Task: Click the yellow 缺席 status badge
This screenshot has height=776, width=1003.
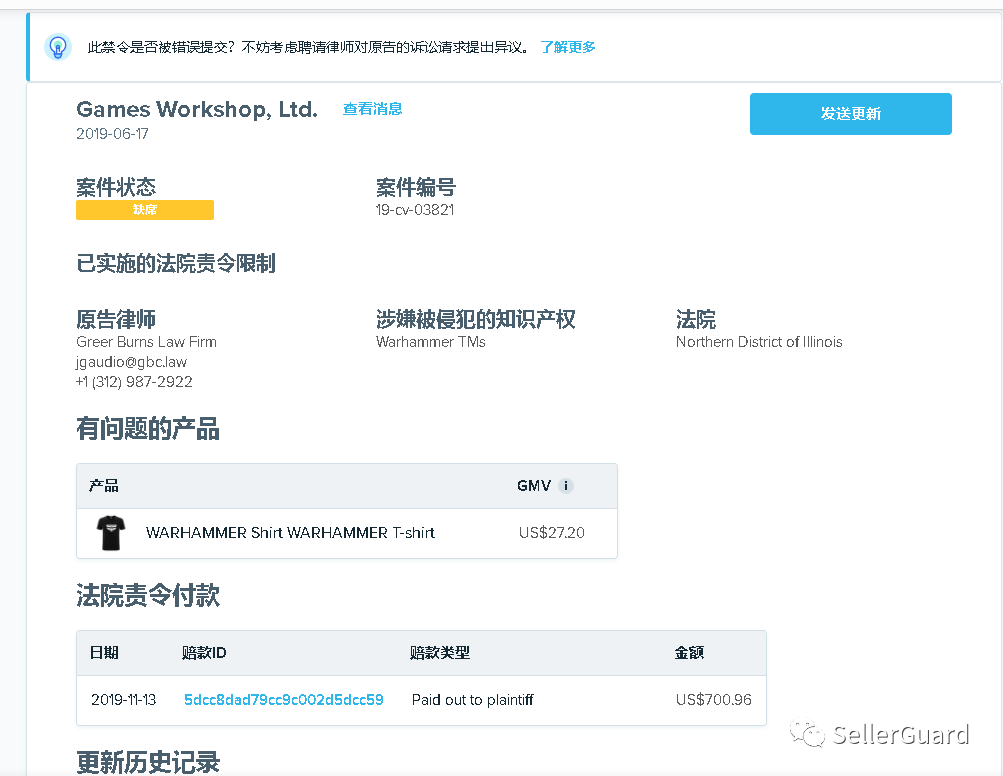Action: (x=145, y=210)
